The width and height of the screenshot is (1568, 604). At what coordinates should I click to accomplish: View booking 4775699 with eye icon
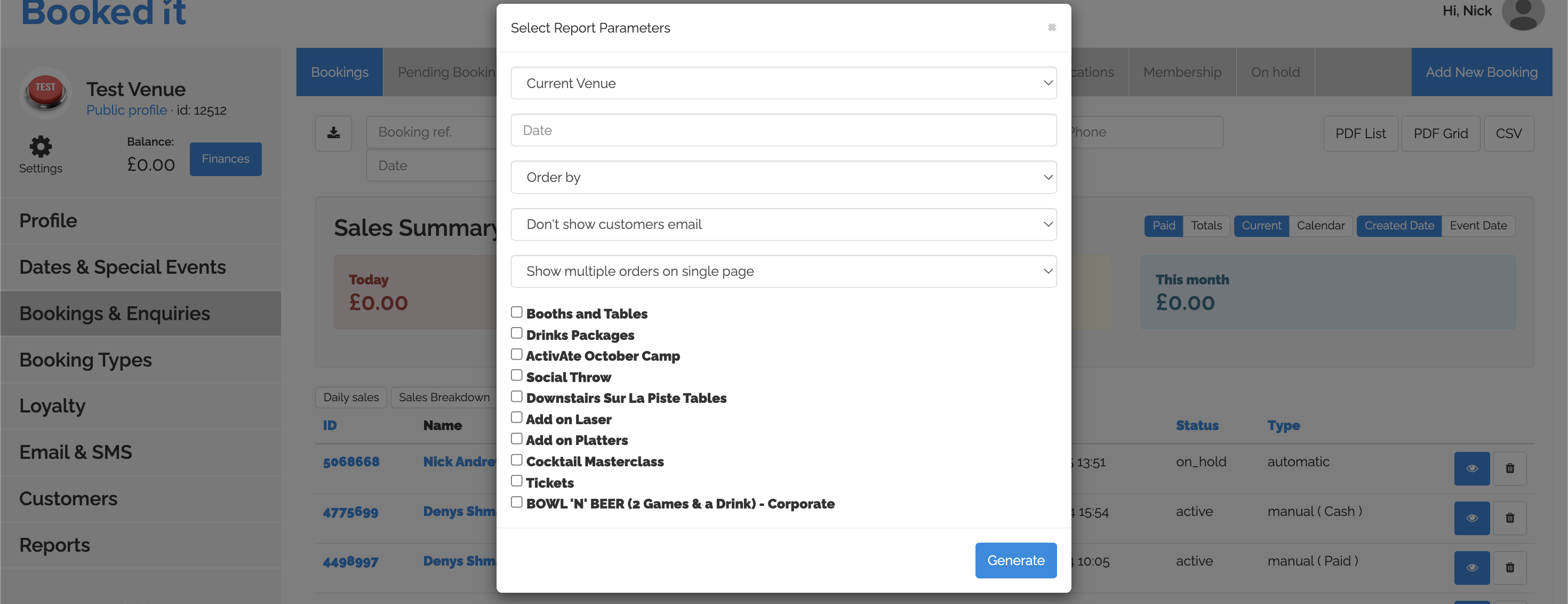point(1471,518)
